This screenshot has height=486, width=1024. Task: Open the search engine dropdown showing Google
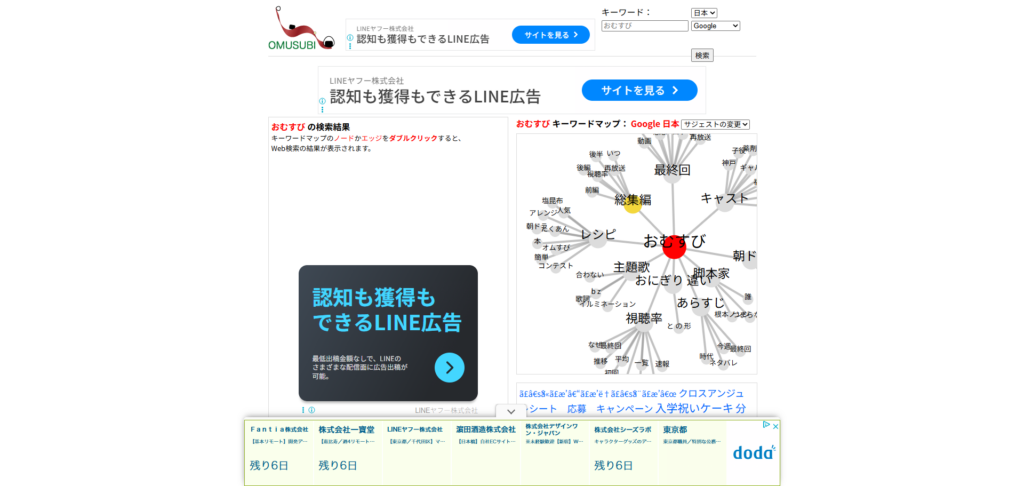click(715, 25)
